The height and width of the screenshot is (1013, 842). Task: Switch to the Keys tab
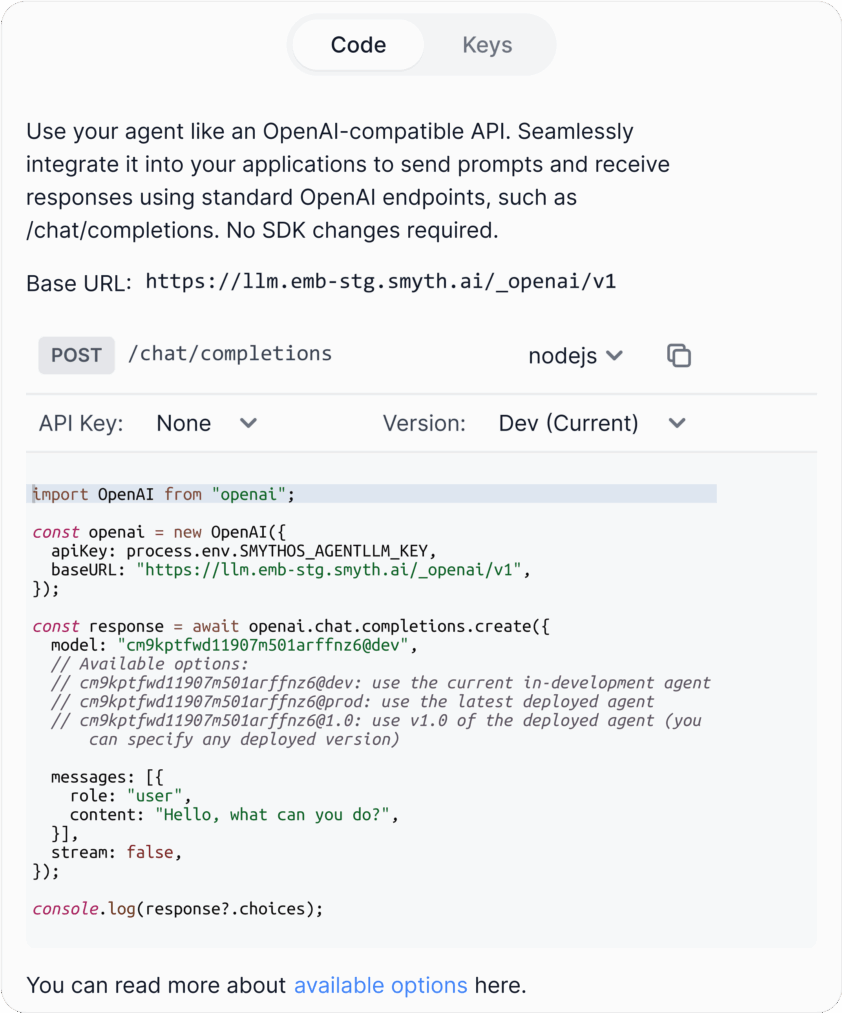487,44
